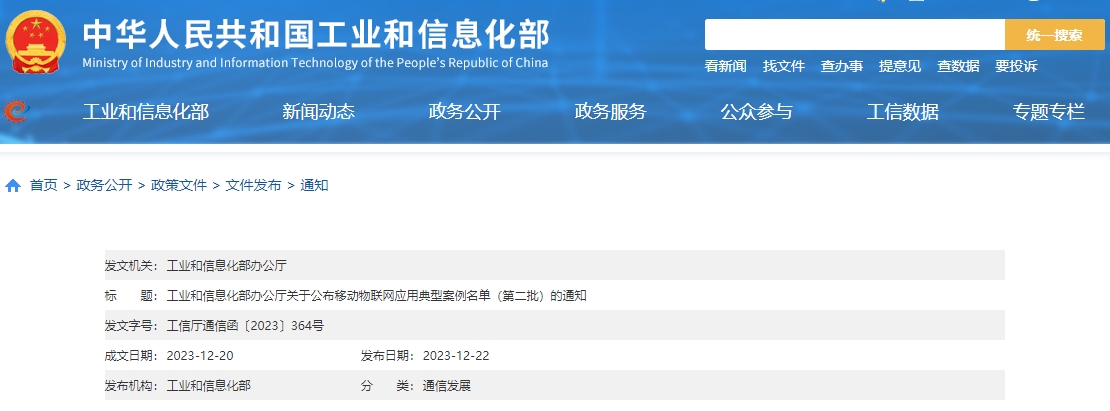Image resolution: width=1110 pixels, height=411 pixels.
Task: Select the 新闻动态 nav menu
Action: tap(319, 112)
